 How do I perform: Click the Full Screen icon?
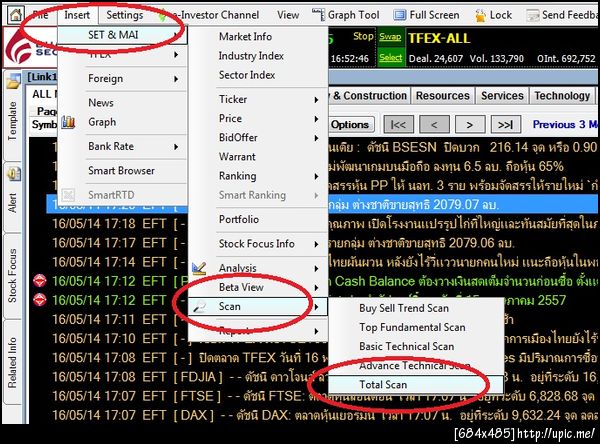point(399,15)
